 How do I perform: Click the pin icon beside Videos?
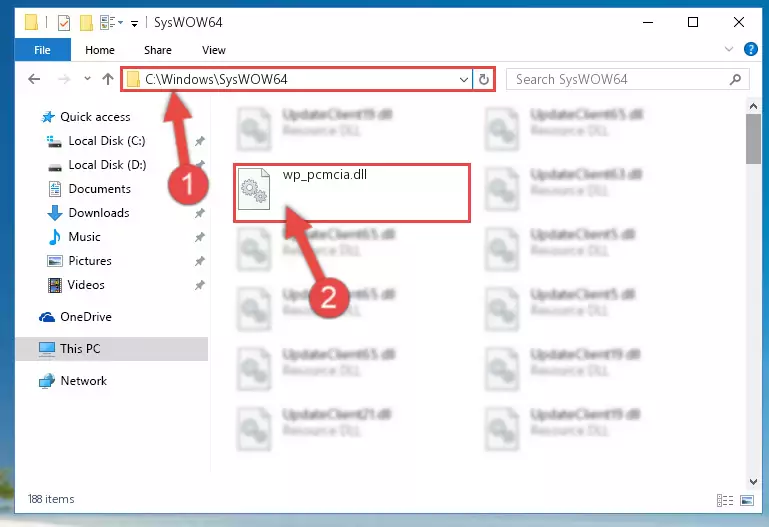[200, 285]
